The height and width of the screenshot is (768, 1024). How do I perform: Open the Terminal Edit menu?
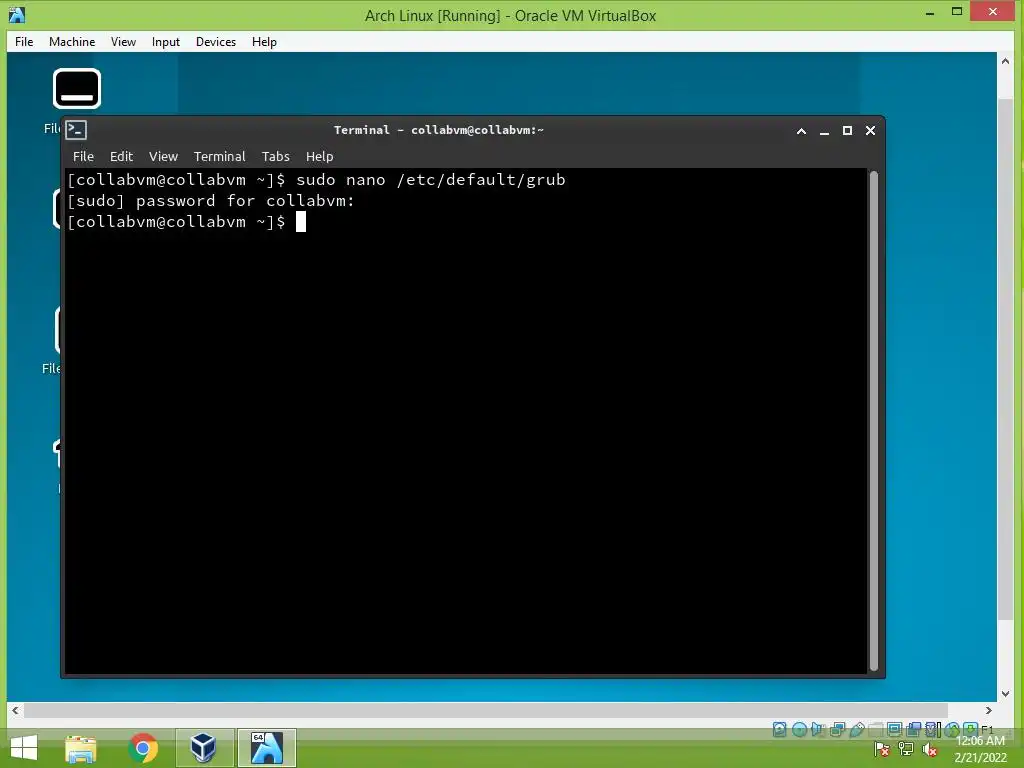(121, 157)
